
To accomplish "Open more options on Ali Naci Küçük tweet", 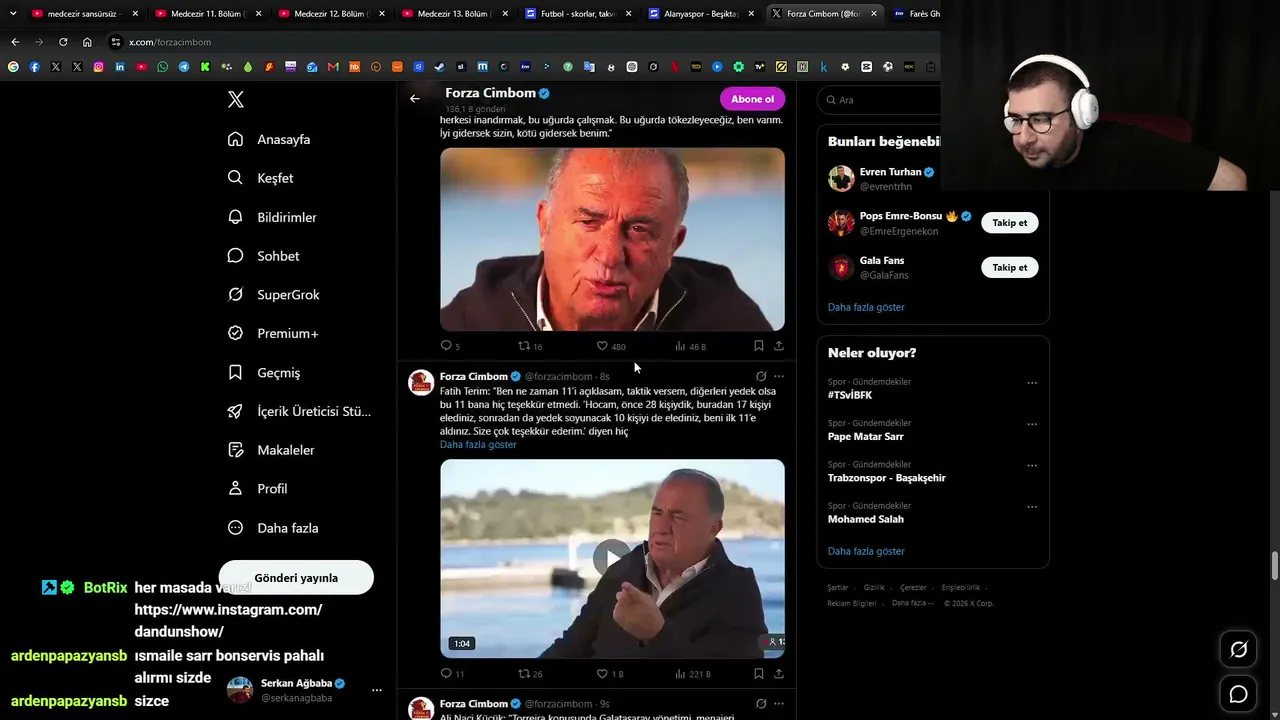I will pyautogui.click(x=779, y=704).
